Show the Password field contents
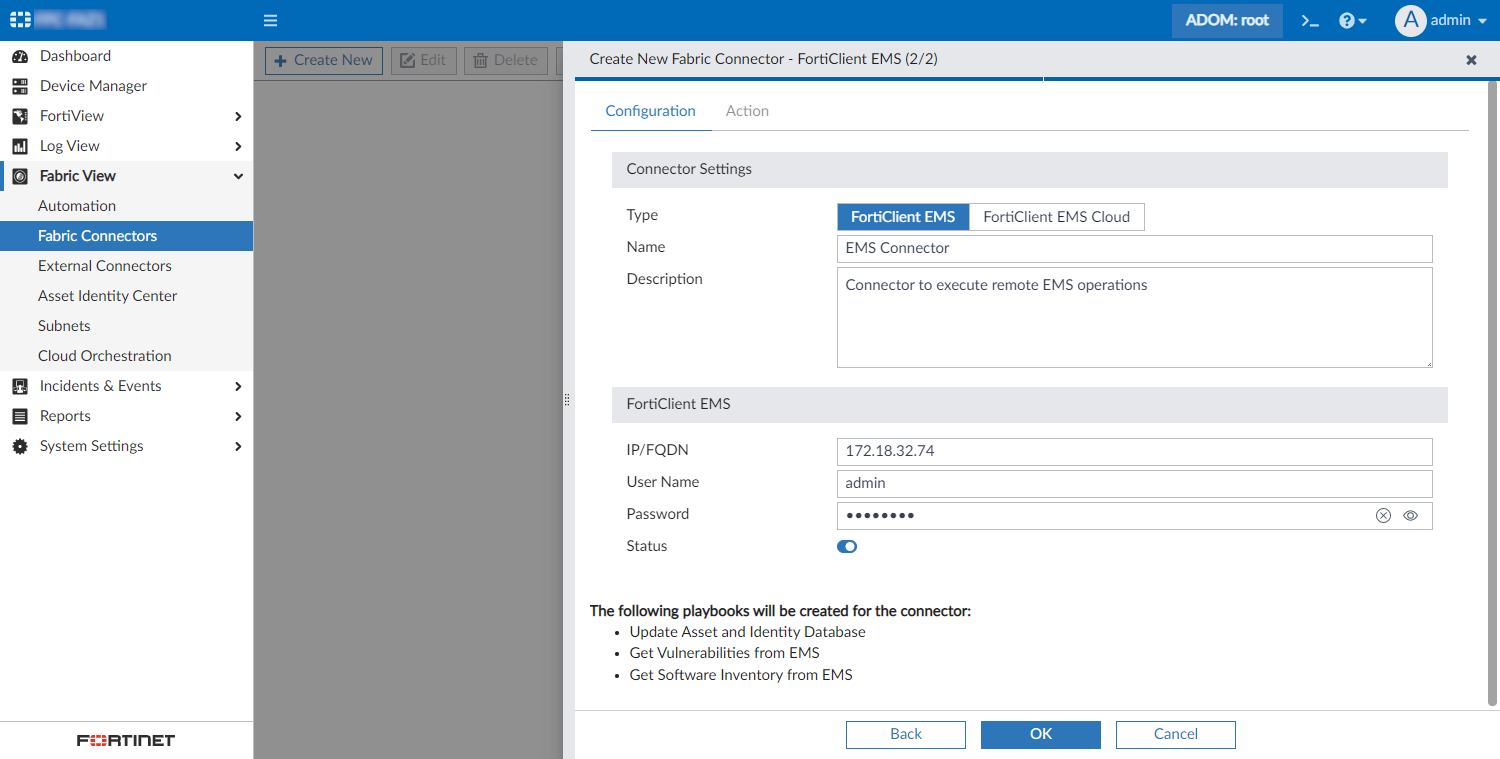 click(x=1411, y=515)
